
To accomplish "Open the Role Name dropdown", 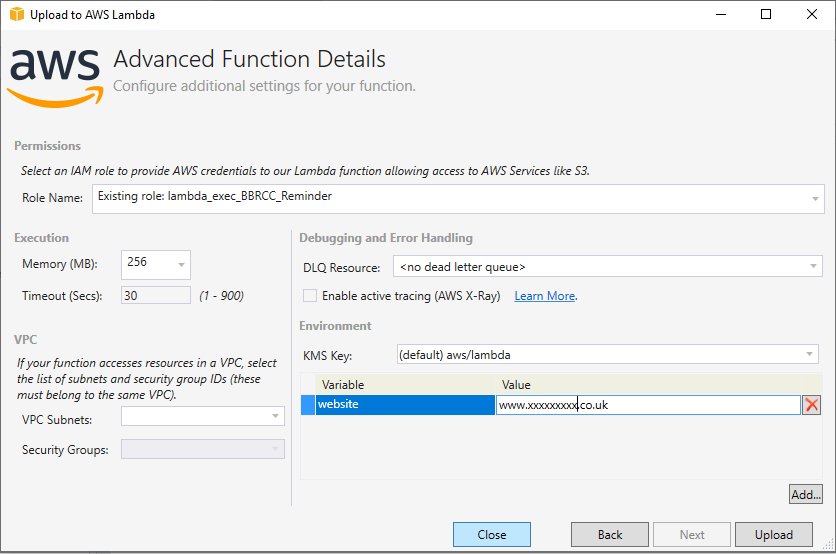I will 458,199.
